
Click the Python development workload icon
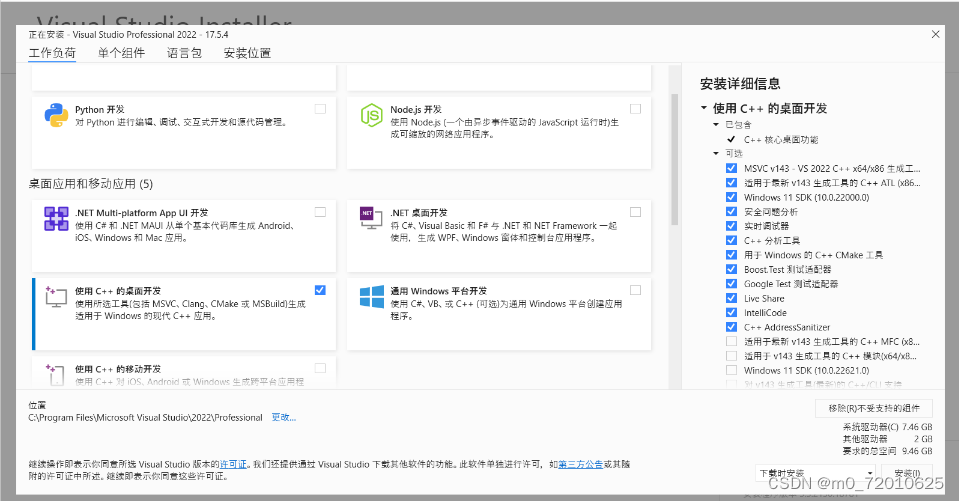56,115
